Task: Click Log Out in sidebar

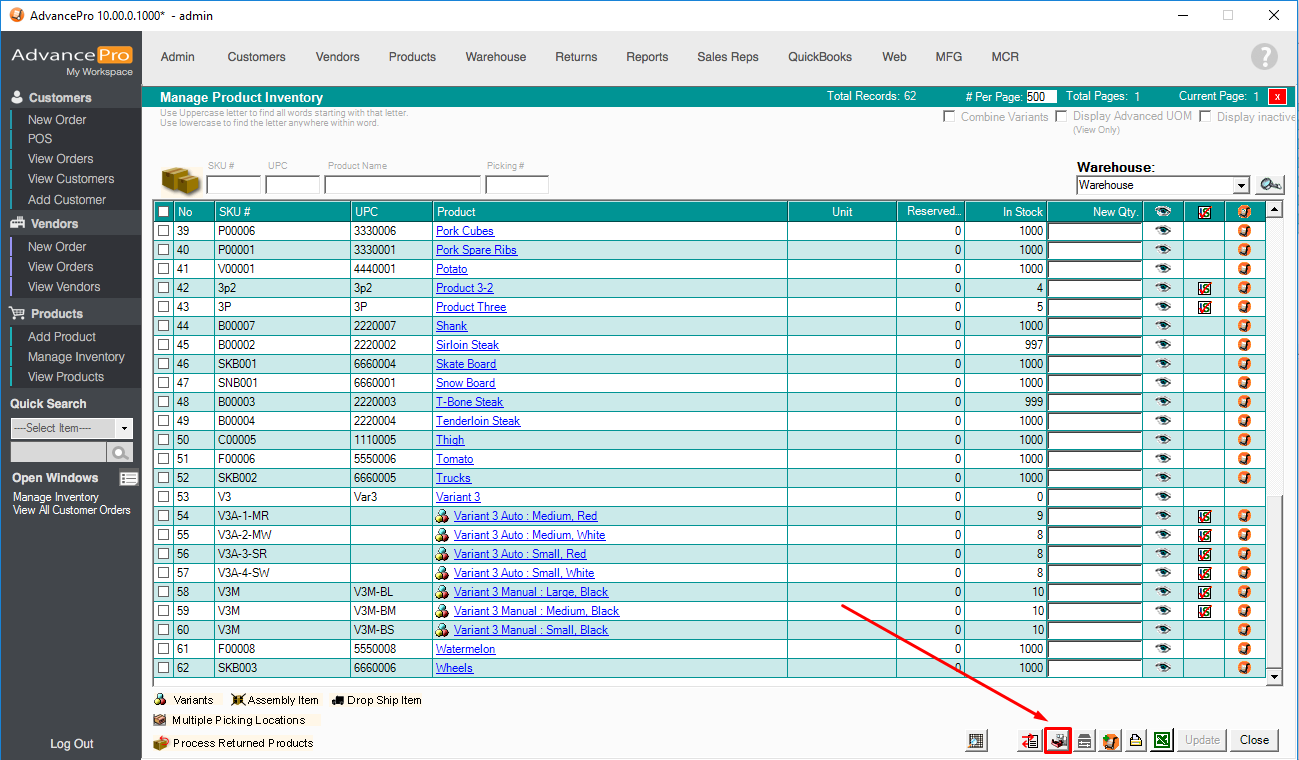Action: (x=72, y=744)
